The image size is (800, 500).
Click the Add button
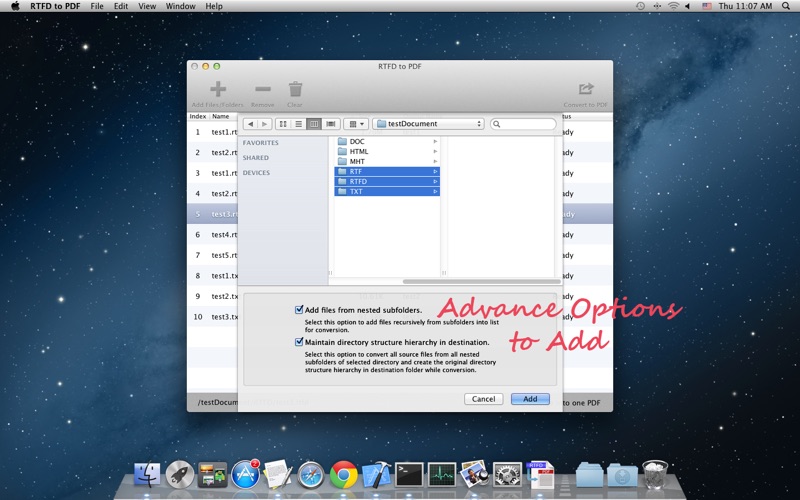coord(530,399)
